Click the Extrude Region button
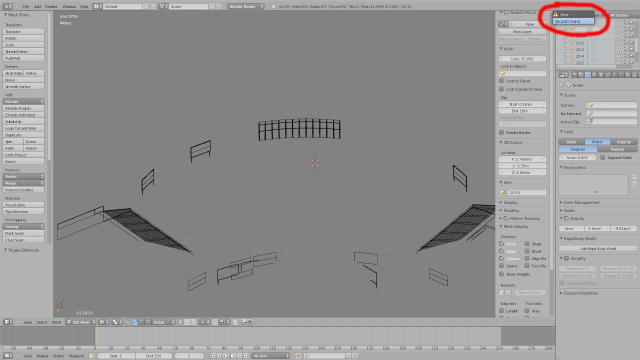This screenshot has height=360, width=640. (x=24, y=108)
